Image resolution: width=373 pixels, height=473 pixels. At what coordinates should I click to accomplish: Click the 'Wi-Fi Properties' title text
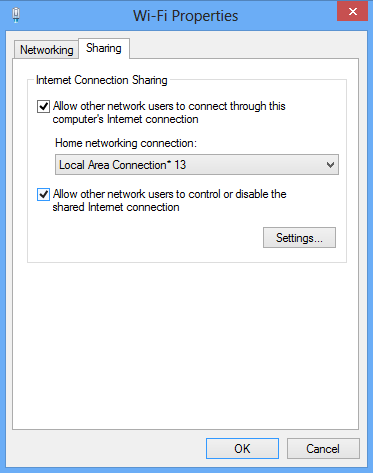[x=186, y=16]
